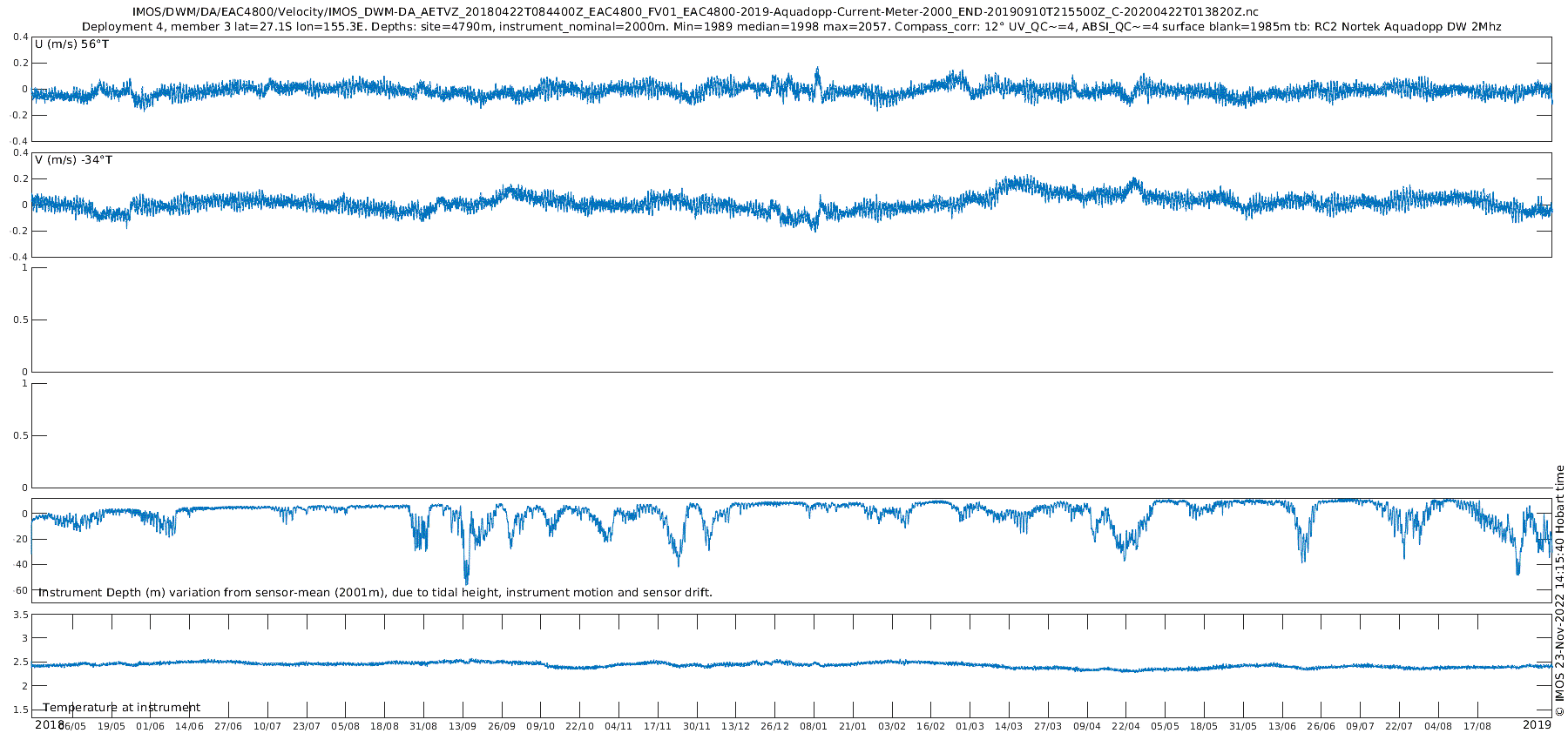Click the '13/09' date tick label

[463, 726]
